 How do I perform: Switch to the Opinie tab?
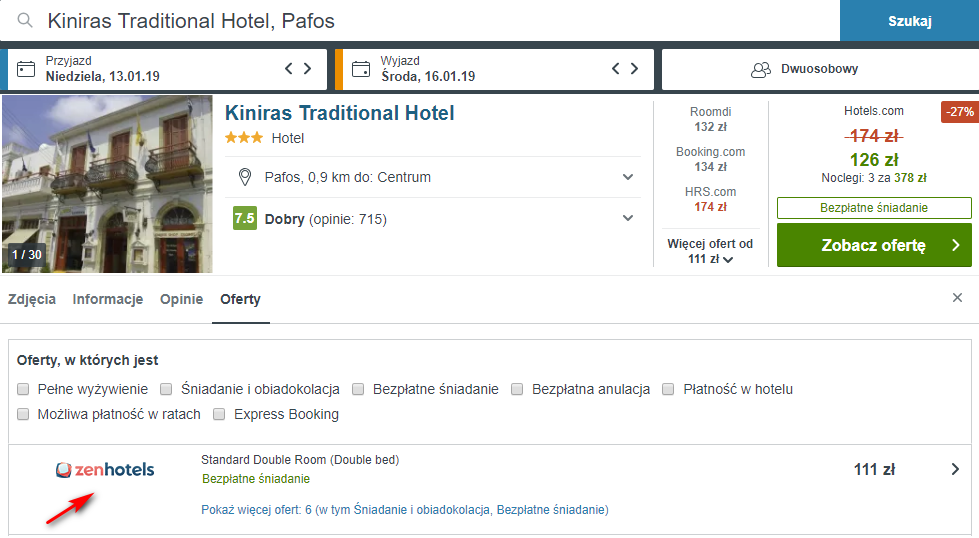click(182, 300)
